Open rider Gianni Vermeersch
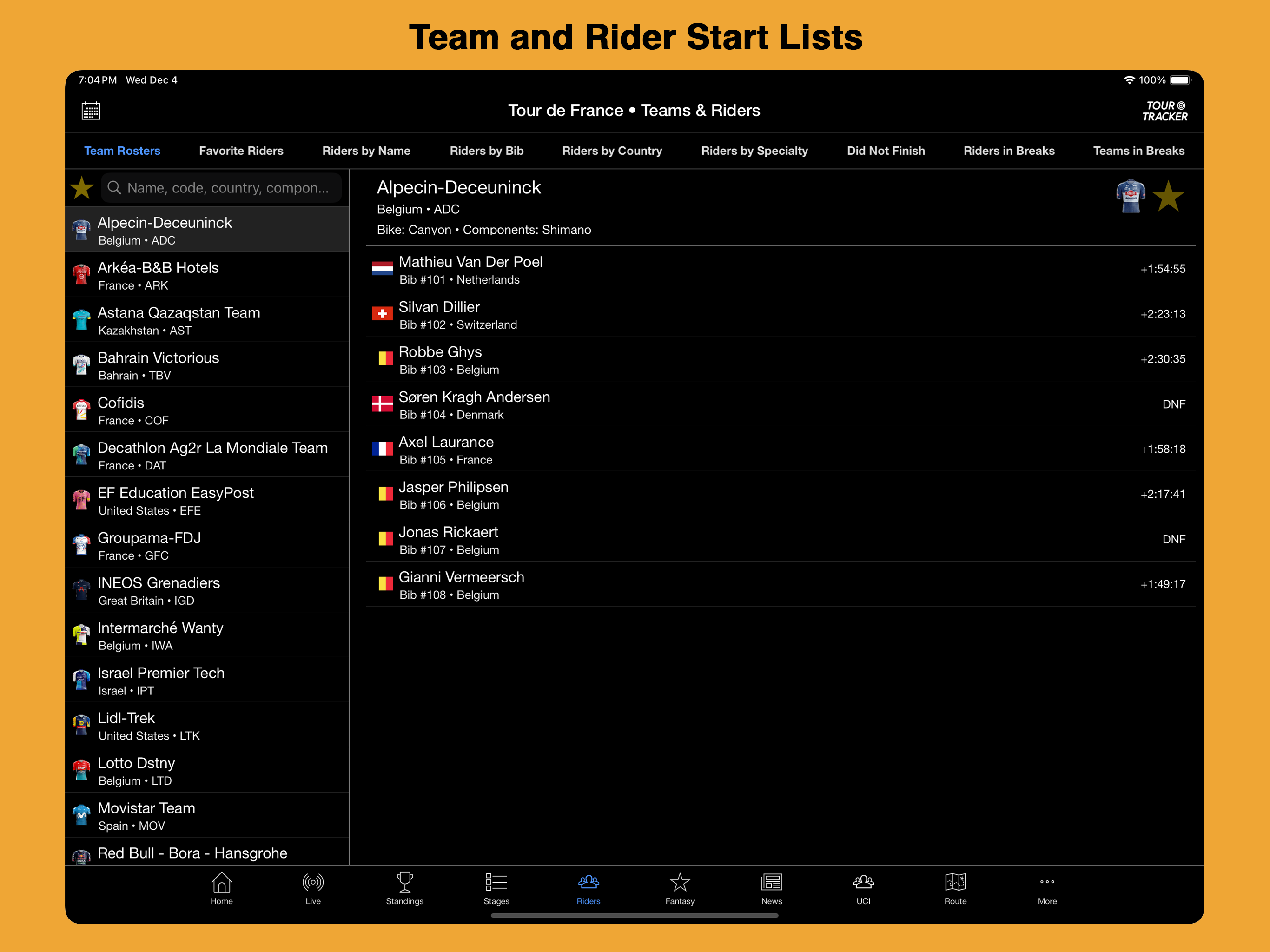Image resolution: width=1270 pixels, height=952 pixels. [781, 584]
